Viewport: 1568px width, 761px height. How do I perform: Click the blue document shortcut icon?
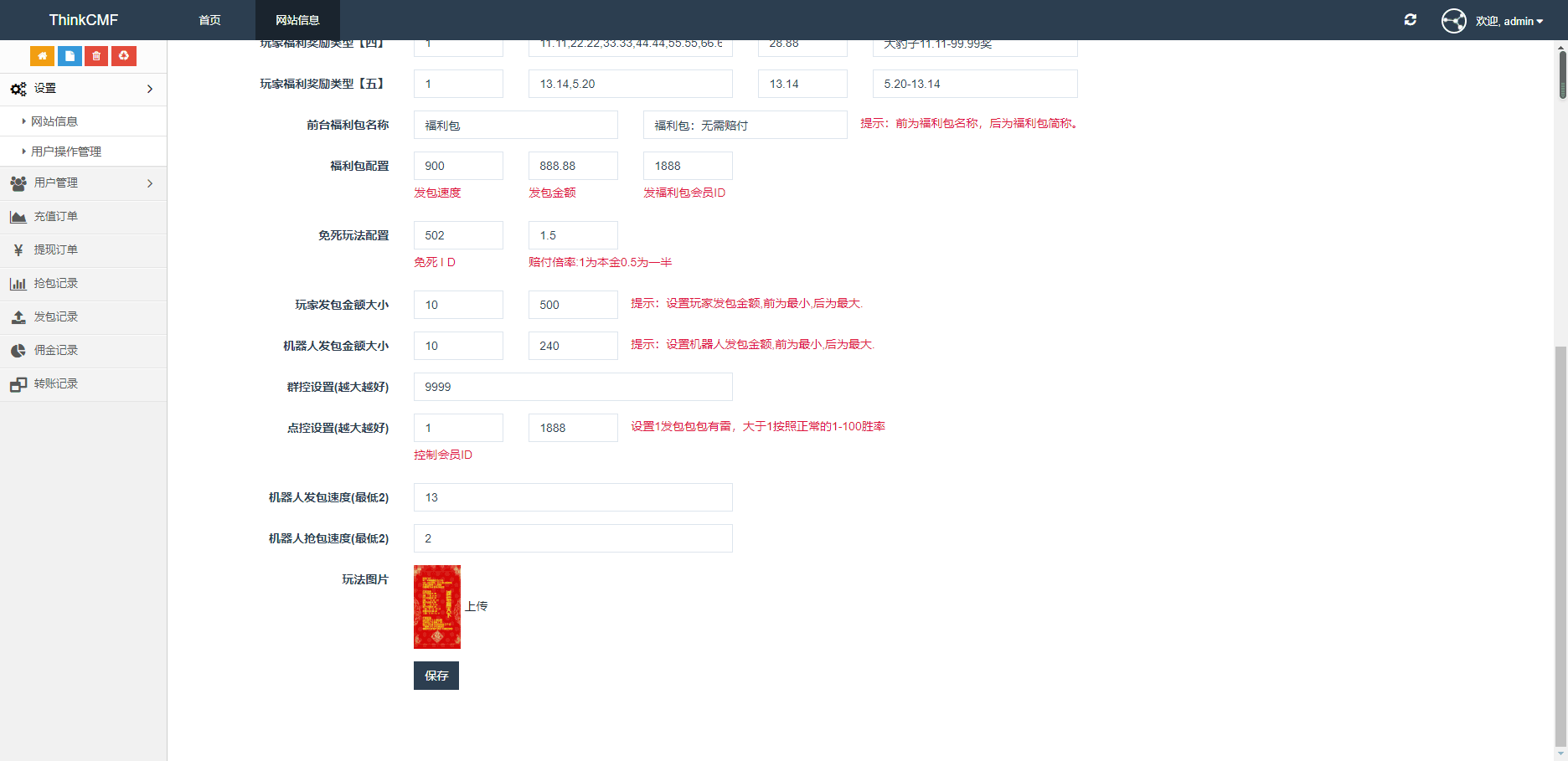[x=70, y=56]
